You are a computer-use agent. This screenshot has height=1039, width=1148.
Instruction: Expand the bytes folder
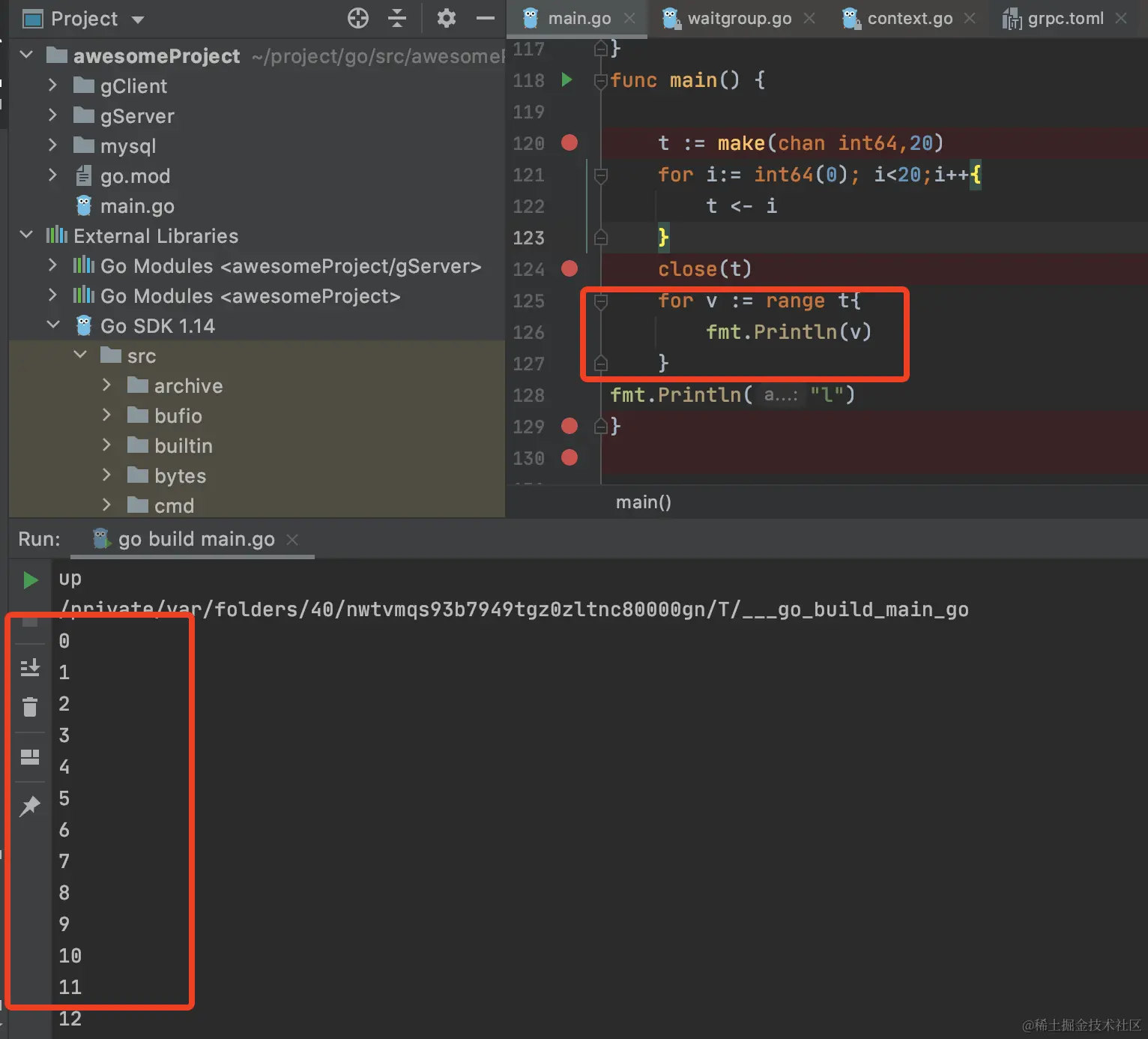tap(106, 475)
